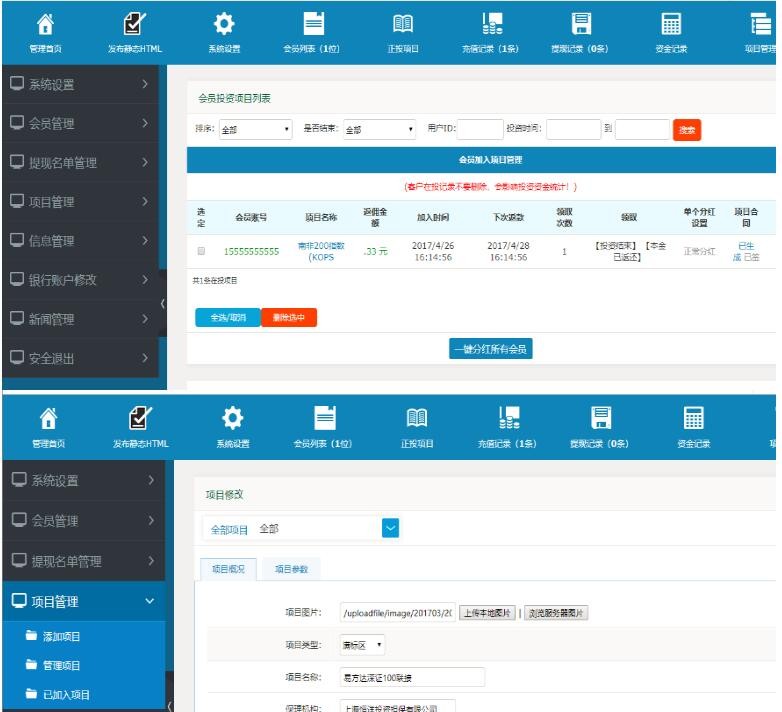
Task: Click 发布静态HTML icon in lower toolbar
Action: (x=140, y=418)
